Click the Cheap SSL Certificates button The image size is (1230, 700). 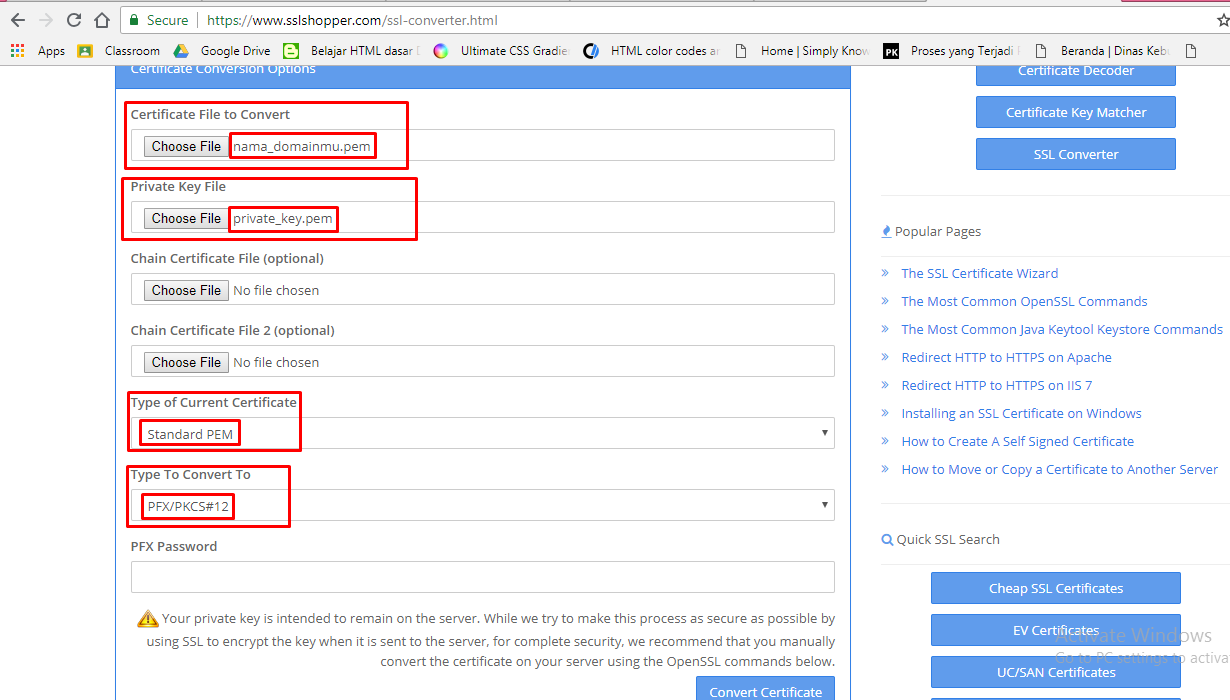pyautogui.click(x=1055, y=588)
